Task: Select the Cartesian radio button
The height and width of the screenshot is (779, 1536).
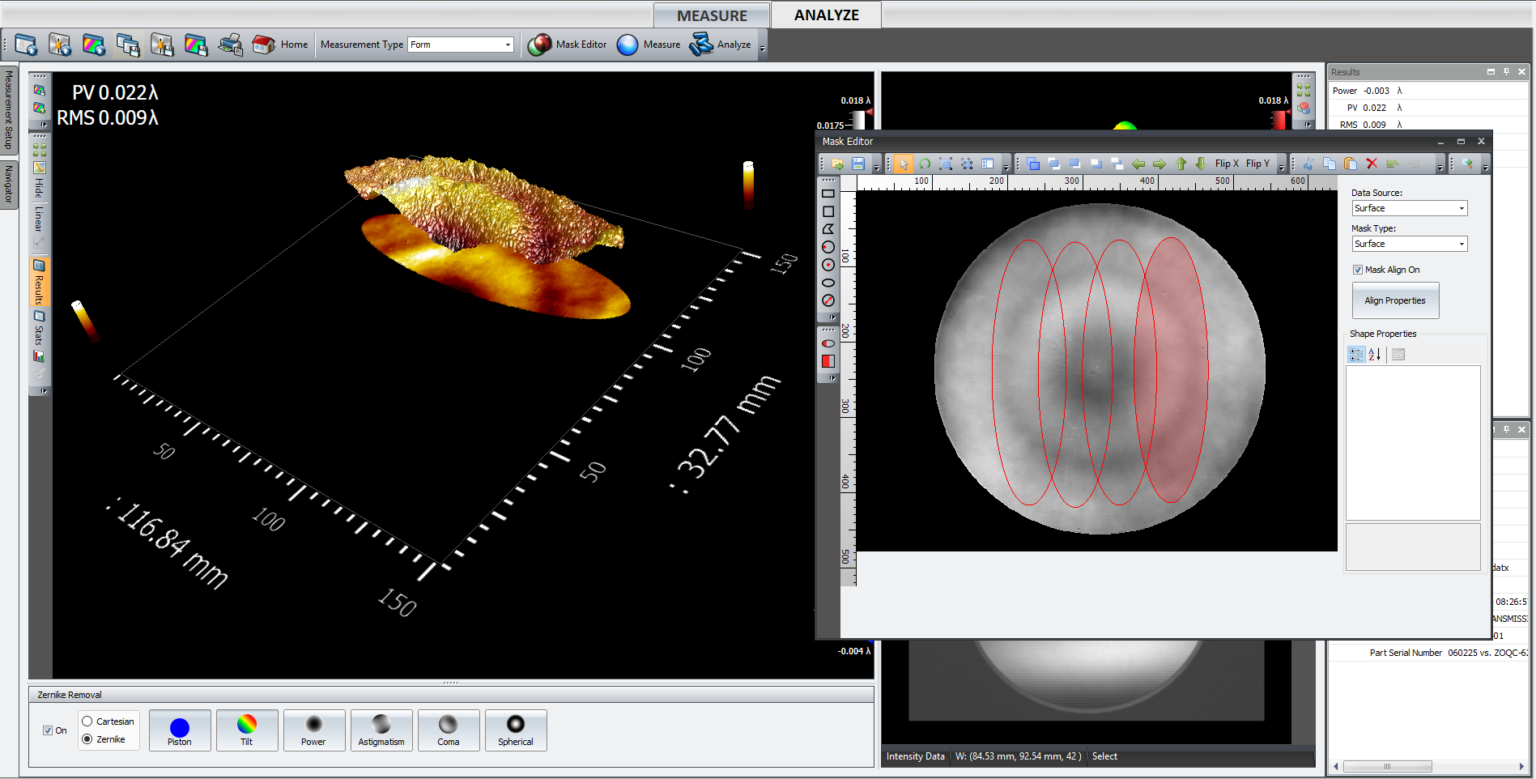Action: (88, 721)
